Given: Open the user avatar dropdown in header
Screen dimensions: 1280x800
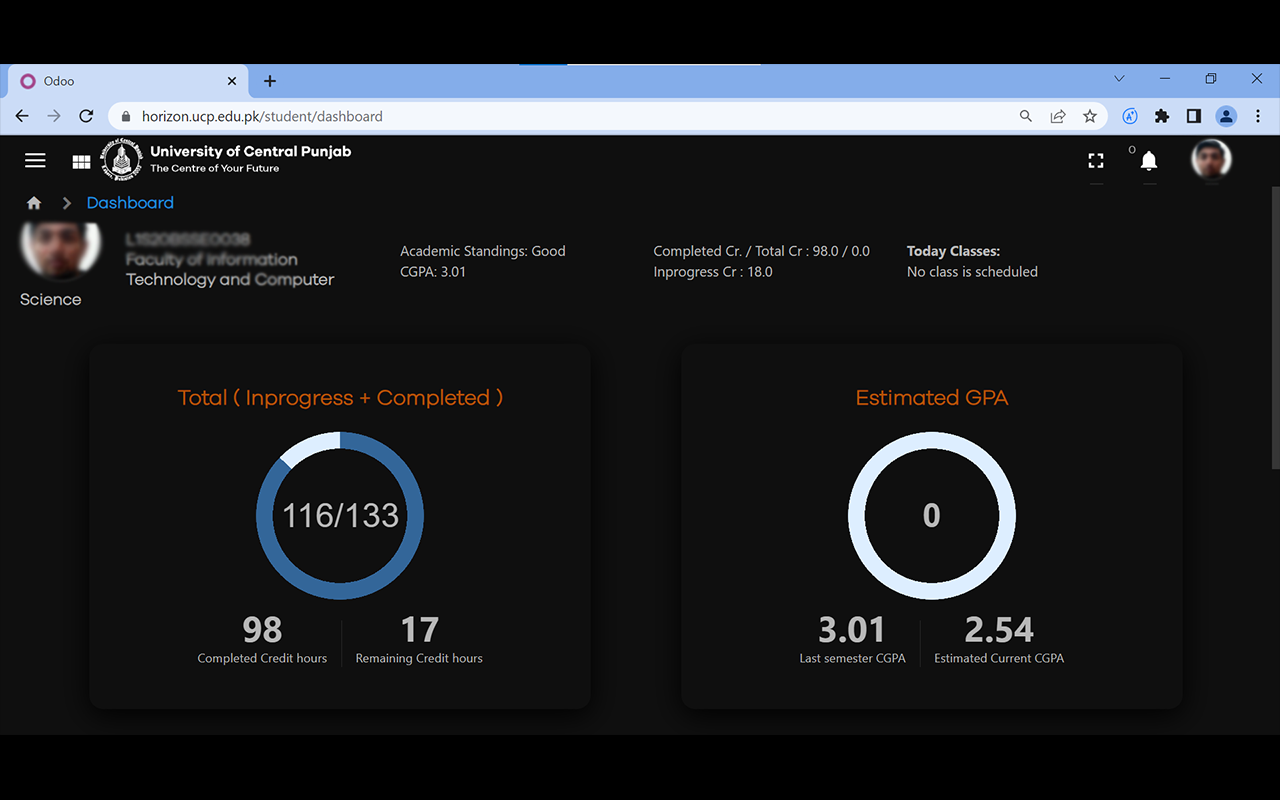Looking at the screenshot, I should pyautogui.click(x=1211, y=160).
